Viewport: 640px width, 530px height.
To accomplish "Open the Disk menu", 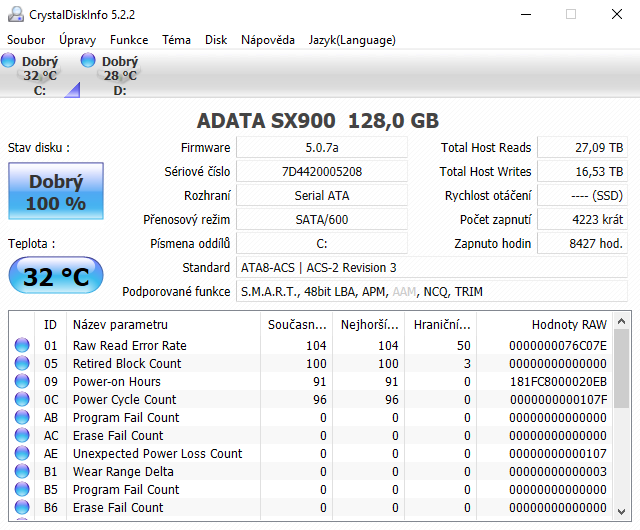I will (x=216, y=40).
